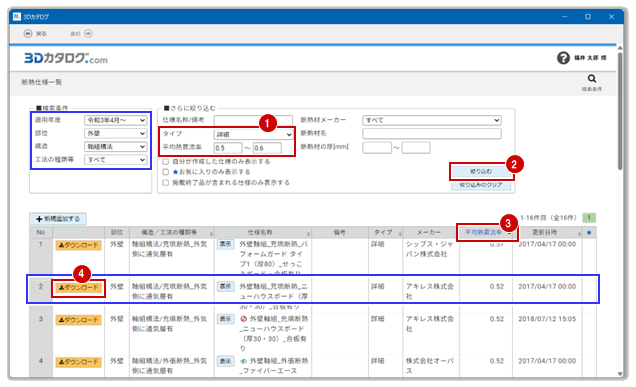Screen dimensions: 636x387
Task: Click the ダウンロード button in row 3
Action: point(78,320)
